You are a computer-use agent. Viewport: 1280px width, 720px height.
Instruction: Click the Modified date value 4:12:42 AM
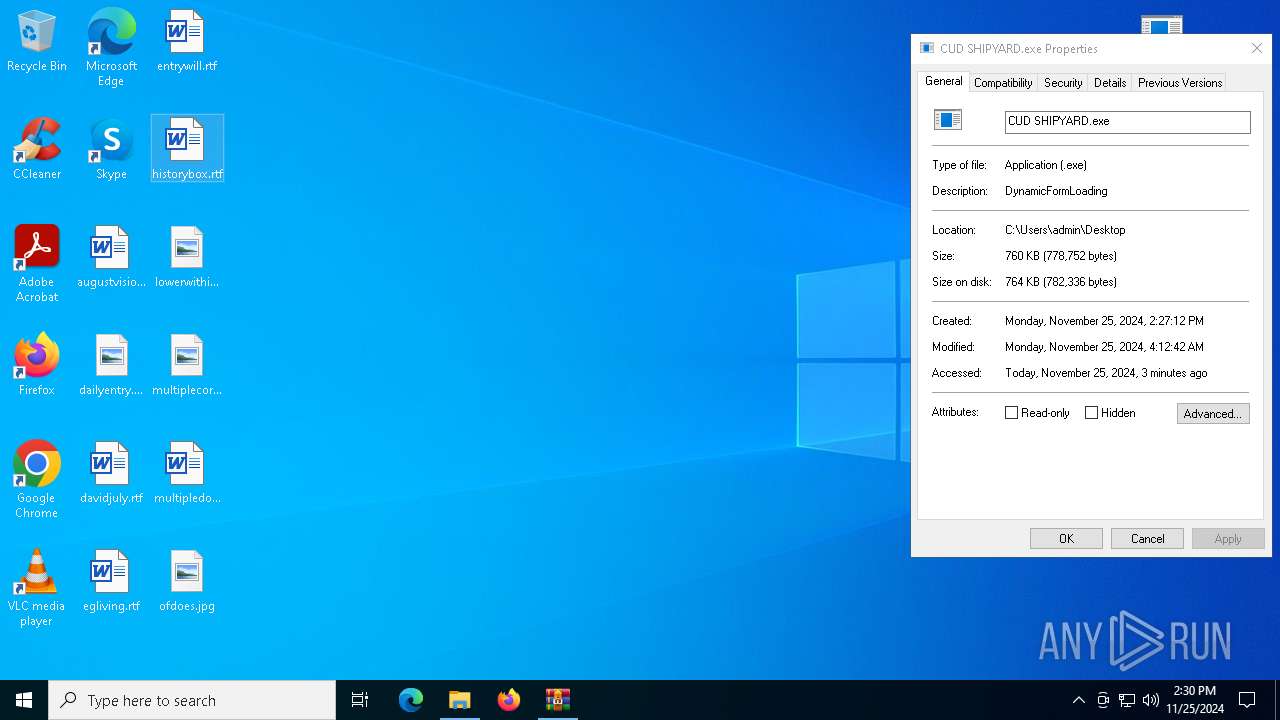click(1104, 347)
